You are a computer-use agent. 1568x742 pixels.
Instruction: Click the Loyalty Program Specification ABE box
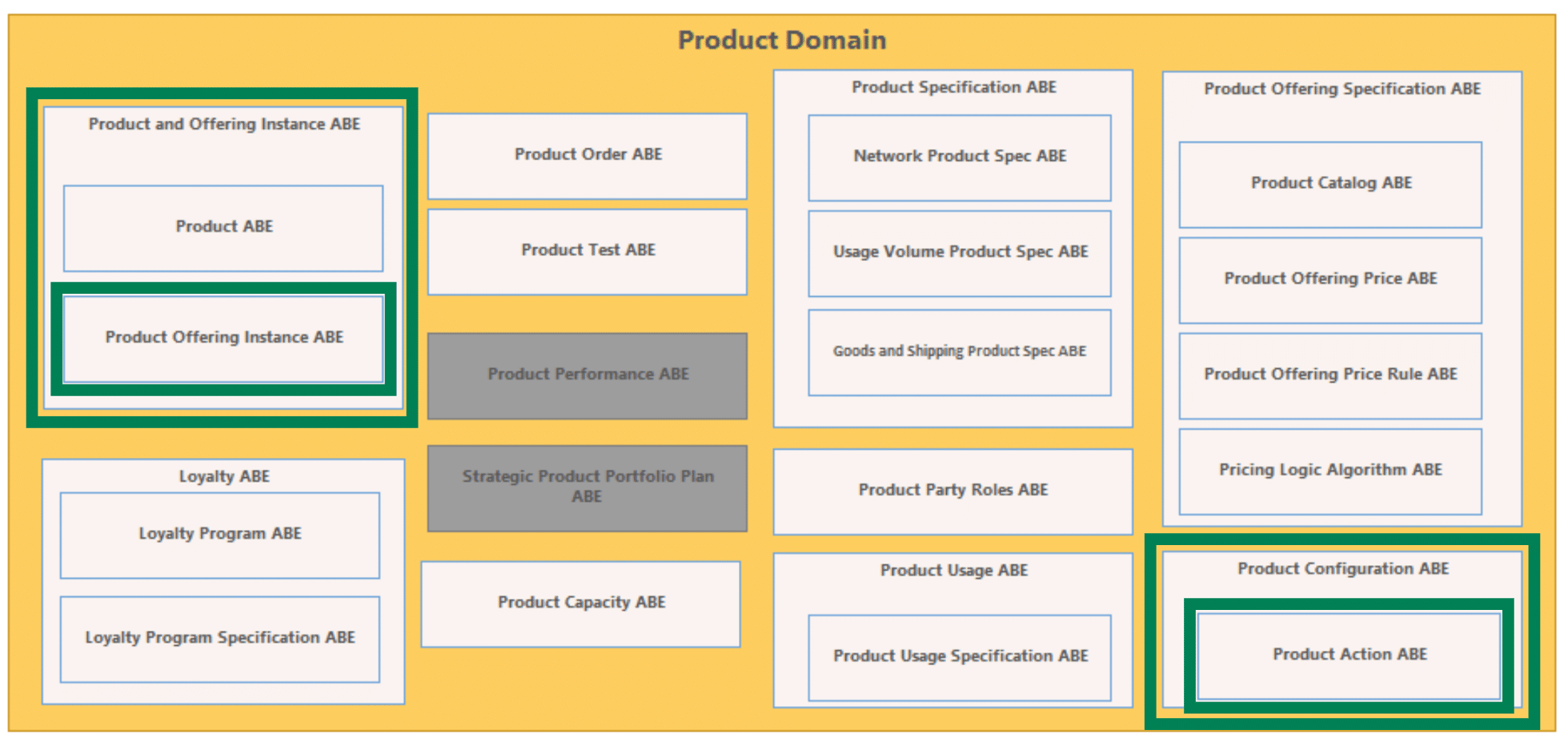click(x=220, y=639)
